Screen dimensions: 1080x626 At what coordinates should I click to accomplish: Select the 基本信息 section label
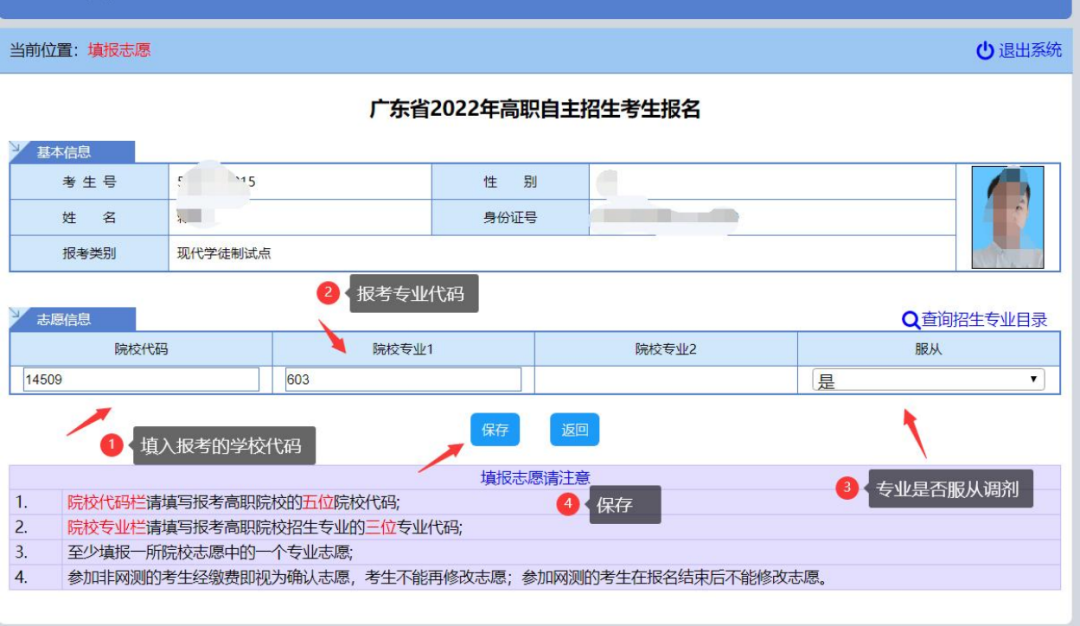(64, 152)
